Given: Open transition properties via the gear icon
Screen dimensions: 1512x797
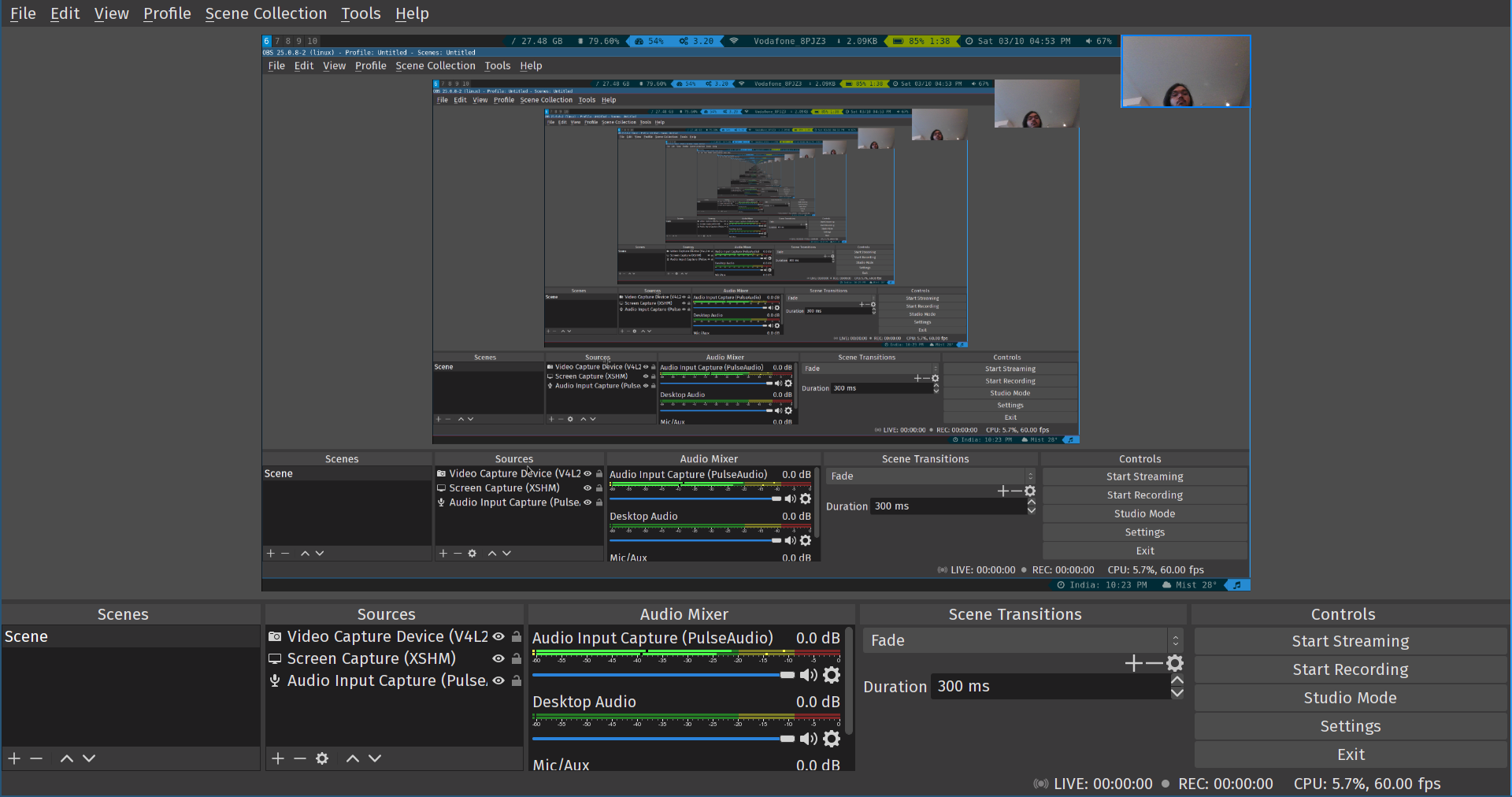Looking at the screenshot, I should [1175, 663].
